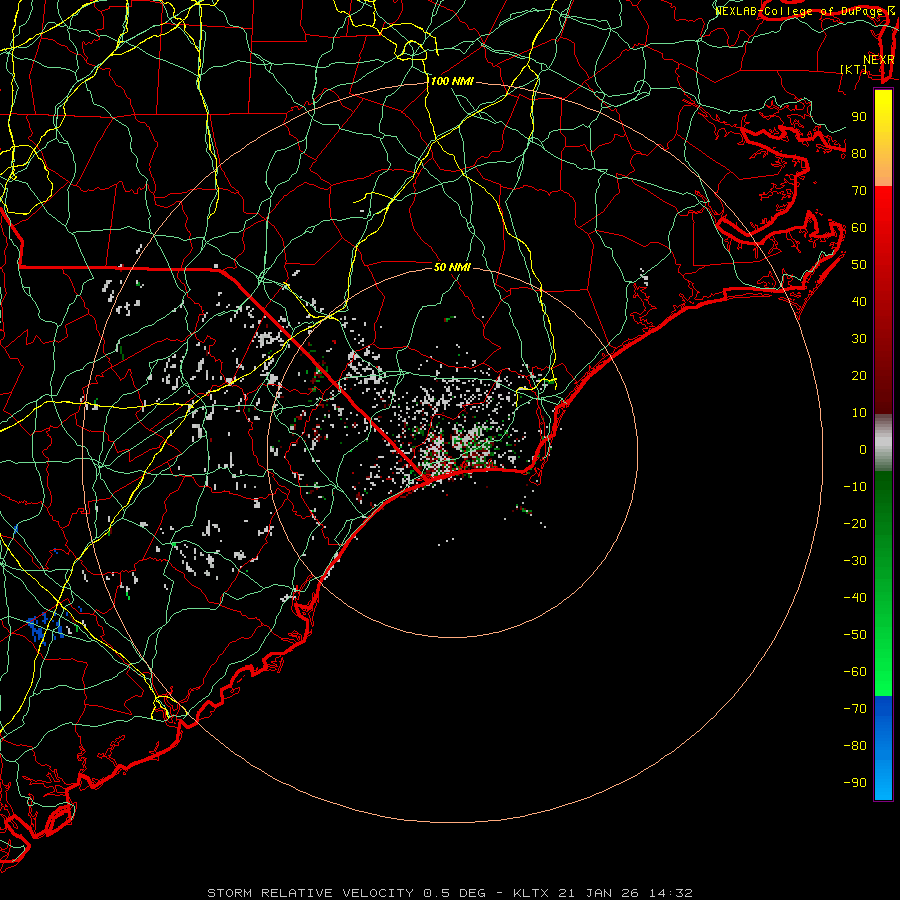Click the 50 NMI range ring label
This screenshot has width=900, height=900.
tap(452, 267)
